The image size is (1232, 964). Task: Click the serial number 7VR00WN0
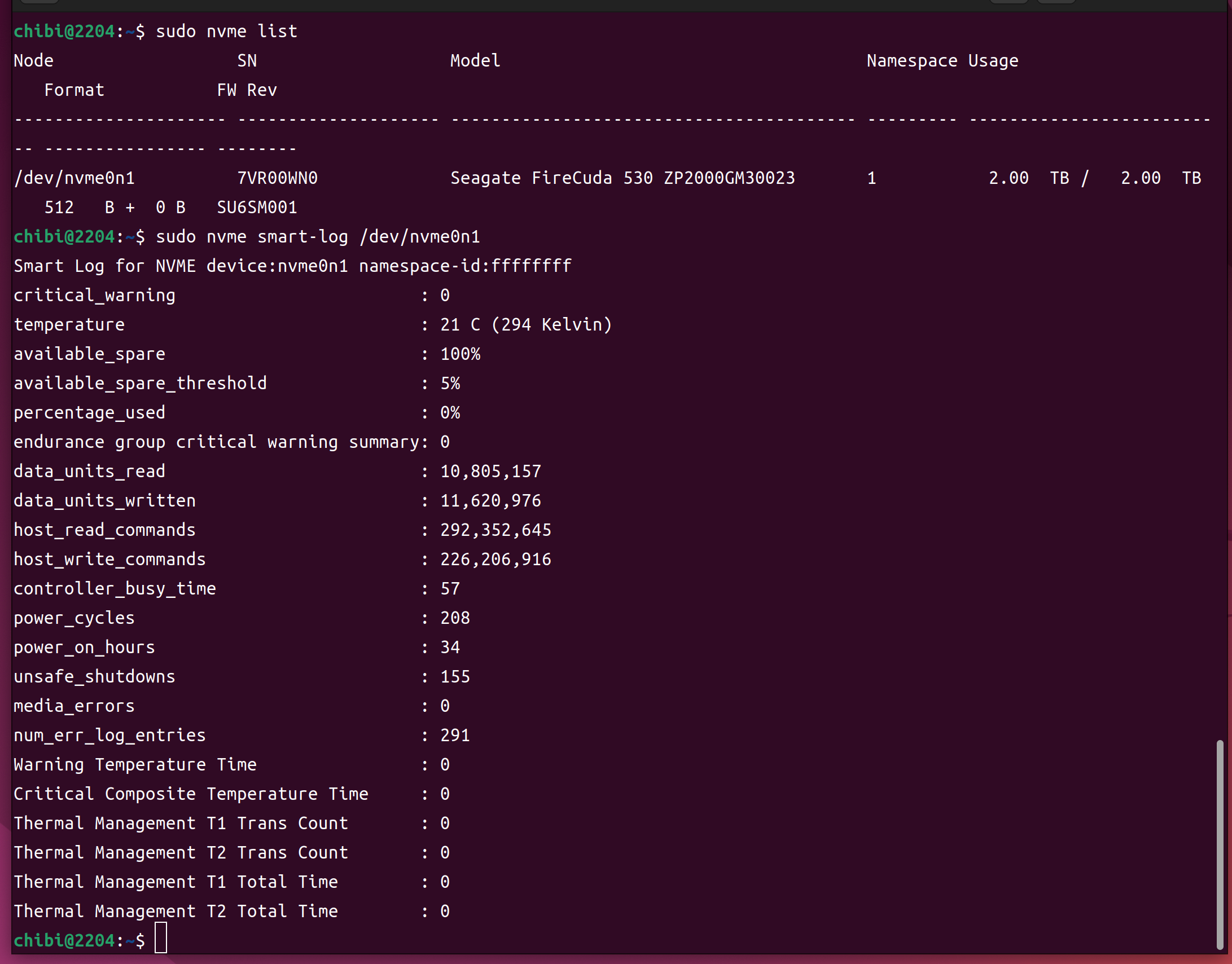(277, 178)
